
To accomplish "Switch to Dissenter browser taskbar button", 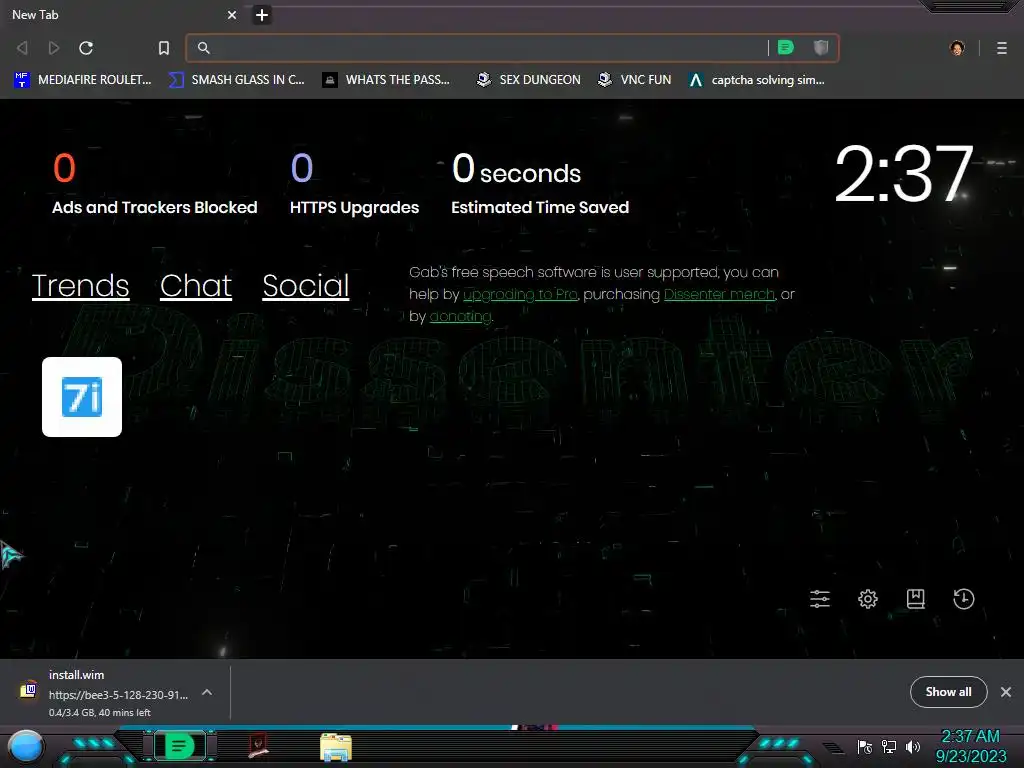I will (x=180, y=746).
